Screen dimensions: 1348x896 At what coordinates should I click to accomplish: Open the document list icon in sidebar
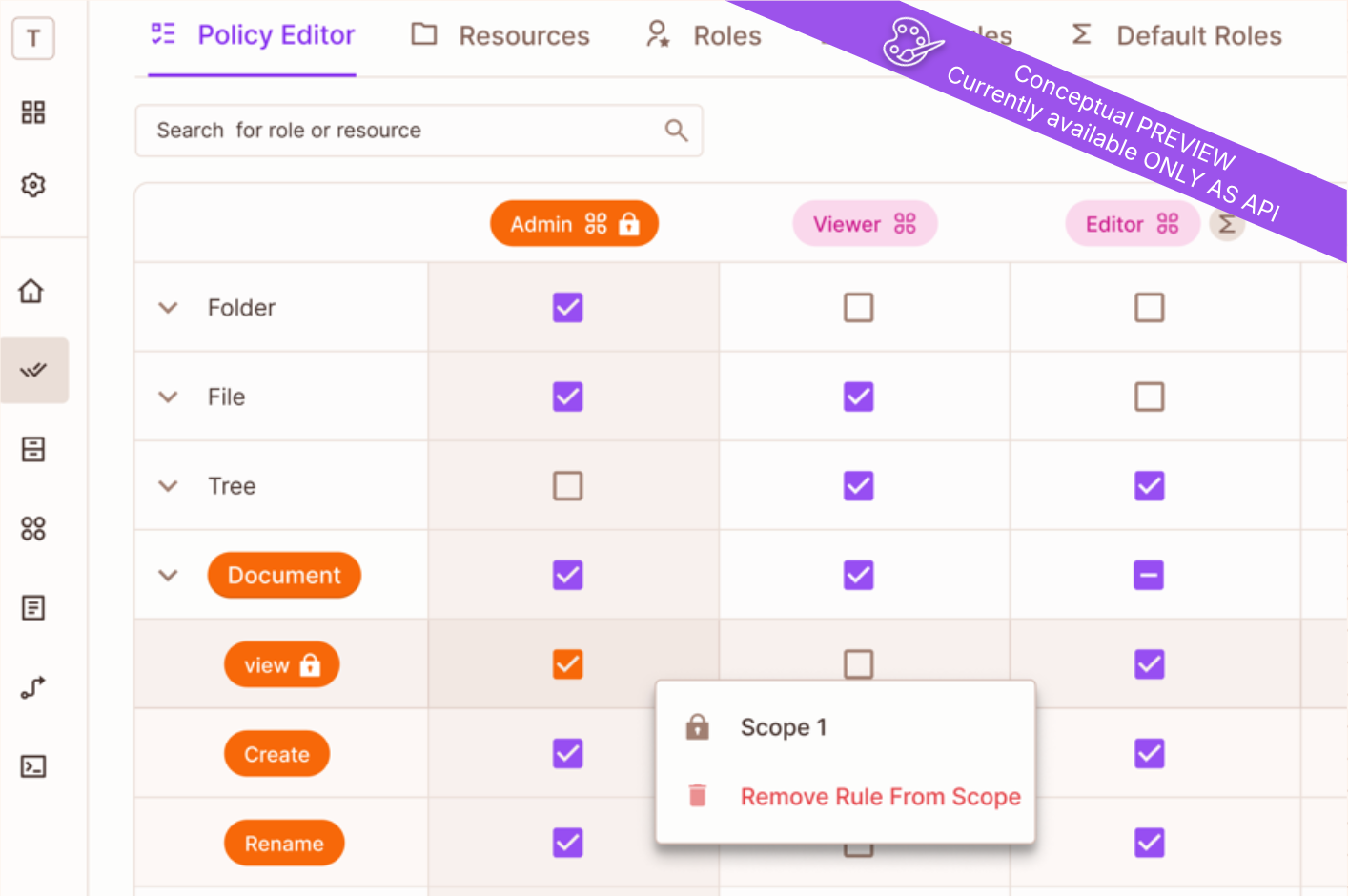click(33, 607)
